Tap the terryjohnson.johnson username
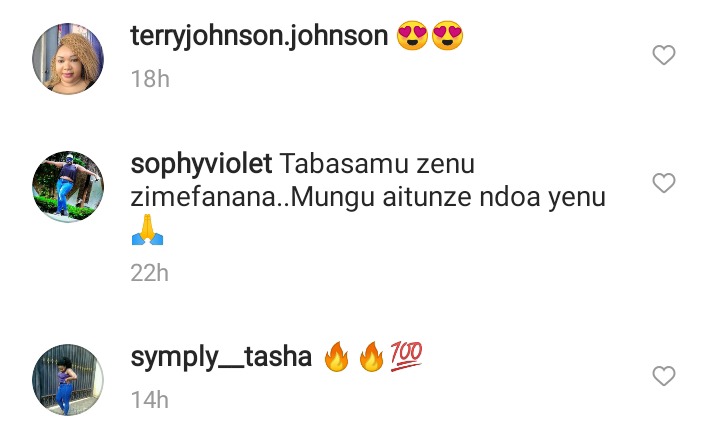The height and width of the screenshot is (428, 720). (259, 36)
